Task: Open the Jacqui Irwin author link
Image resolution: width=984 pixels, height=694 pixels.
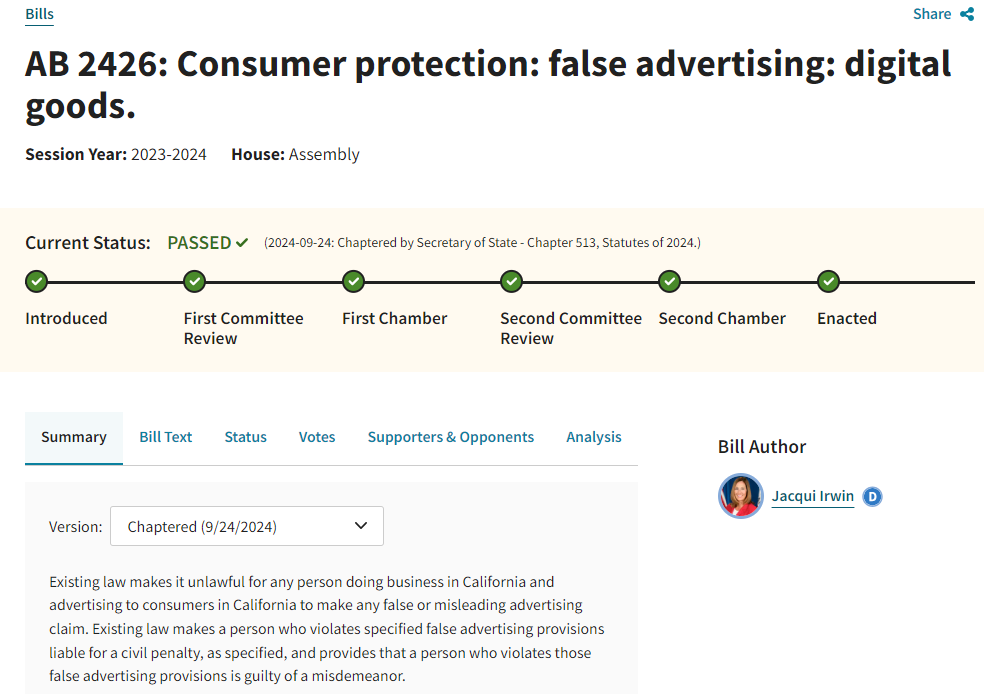Action: click(x=813, y=496)
